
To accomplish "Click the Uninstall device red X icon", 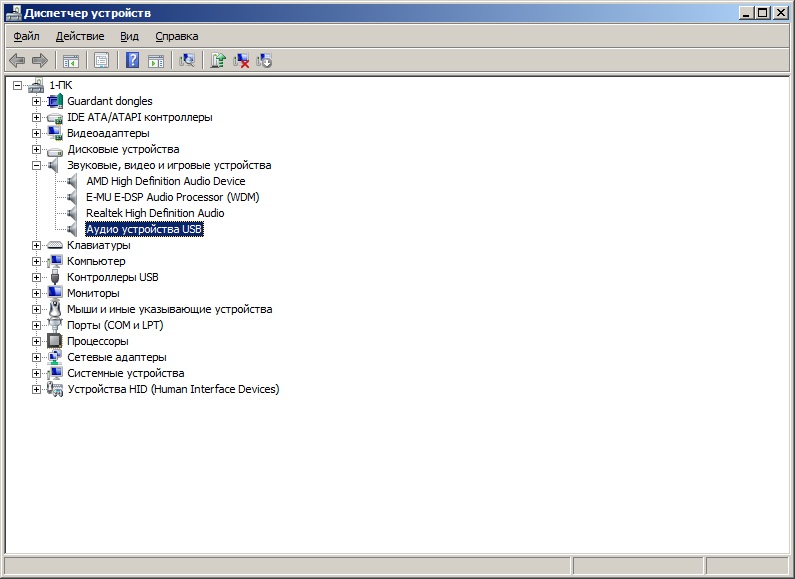I will pos(241,61).
